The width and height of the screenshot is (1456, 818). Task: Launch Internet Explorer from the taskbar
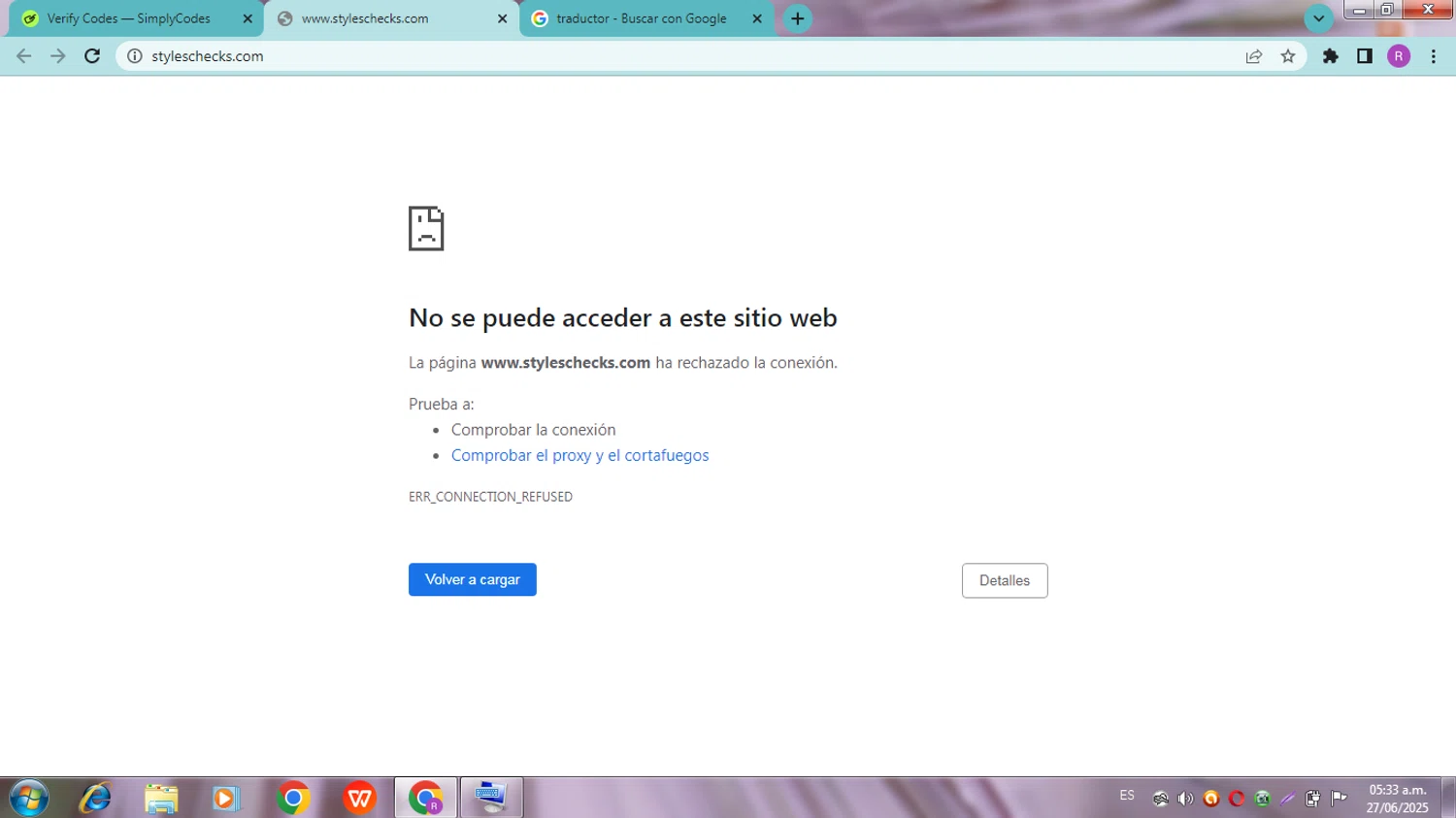point(95,798)
